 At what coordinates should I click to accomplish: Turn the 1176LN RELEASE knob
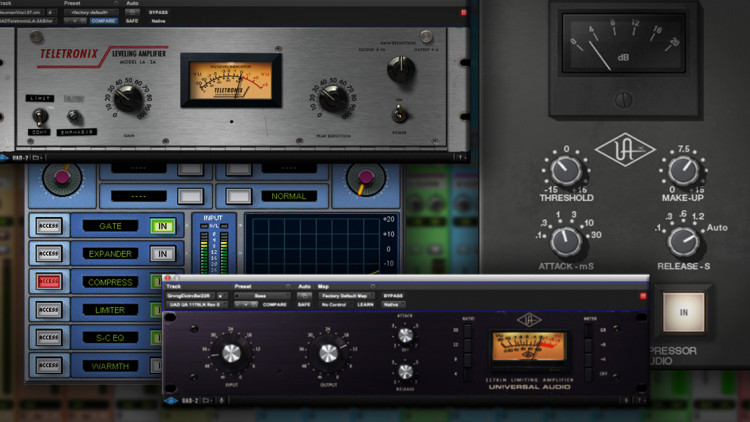pyautogui.click(x=405, y=371)
